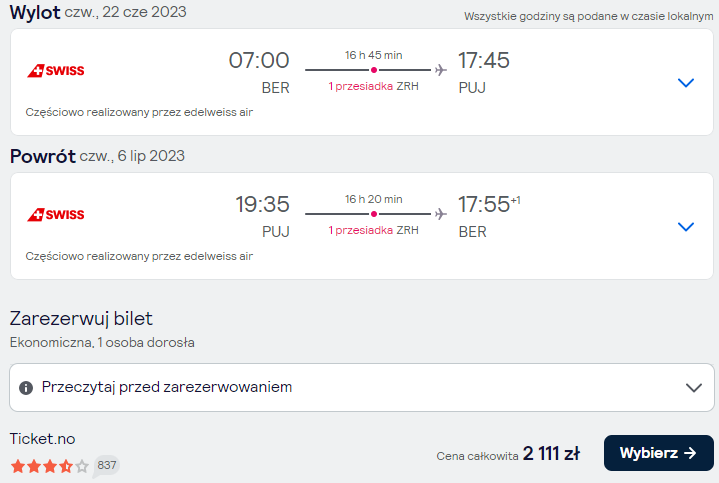Viewport: 719px width, 483px height.
Task: Click 1 przesiadka ZRH on outbound flight
Action: tap(373, 86)
